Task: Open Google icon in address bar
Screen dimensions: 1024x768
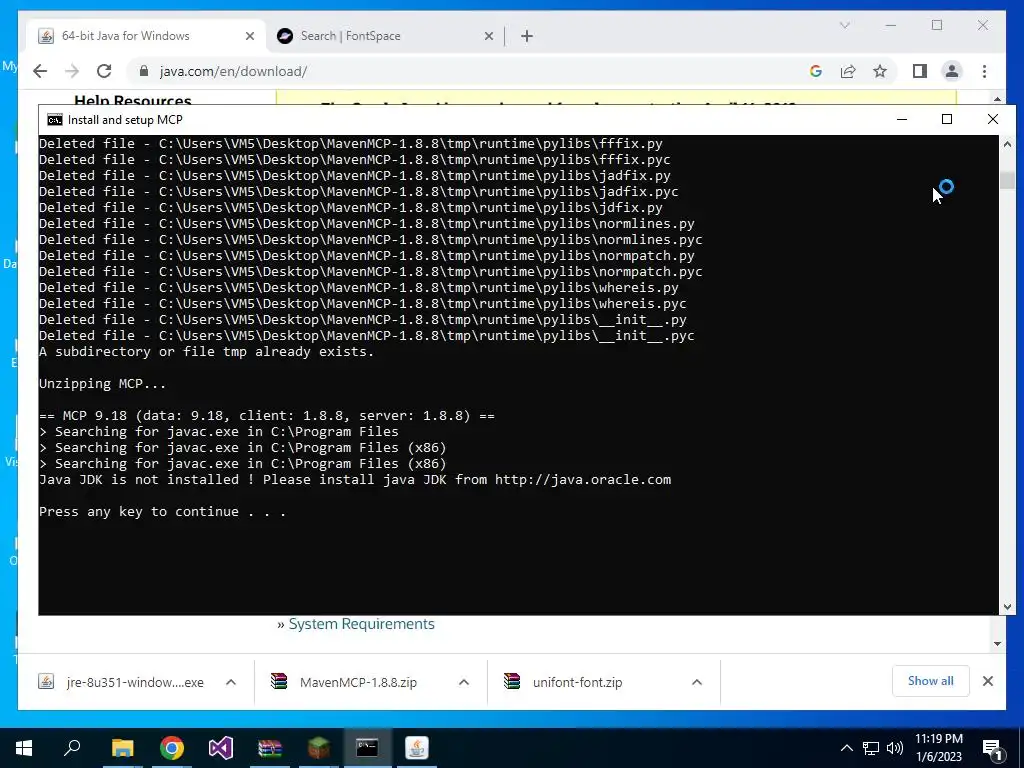Action: 815,71
